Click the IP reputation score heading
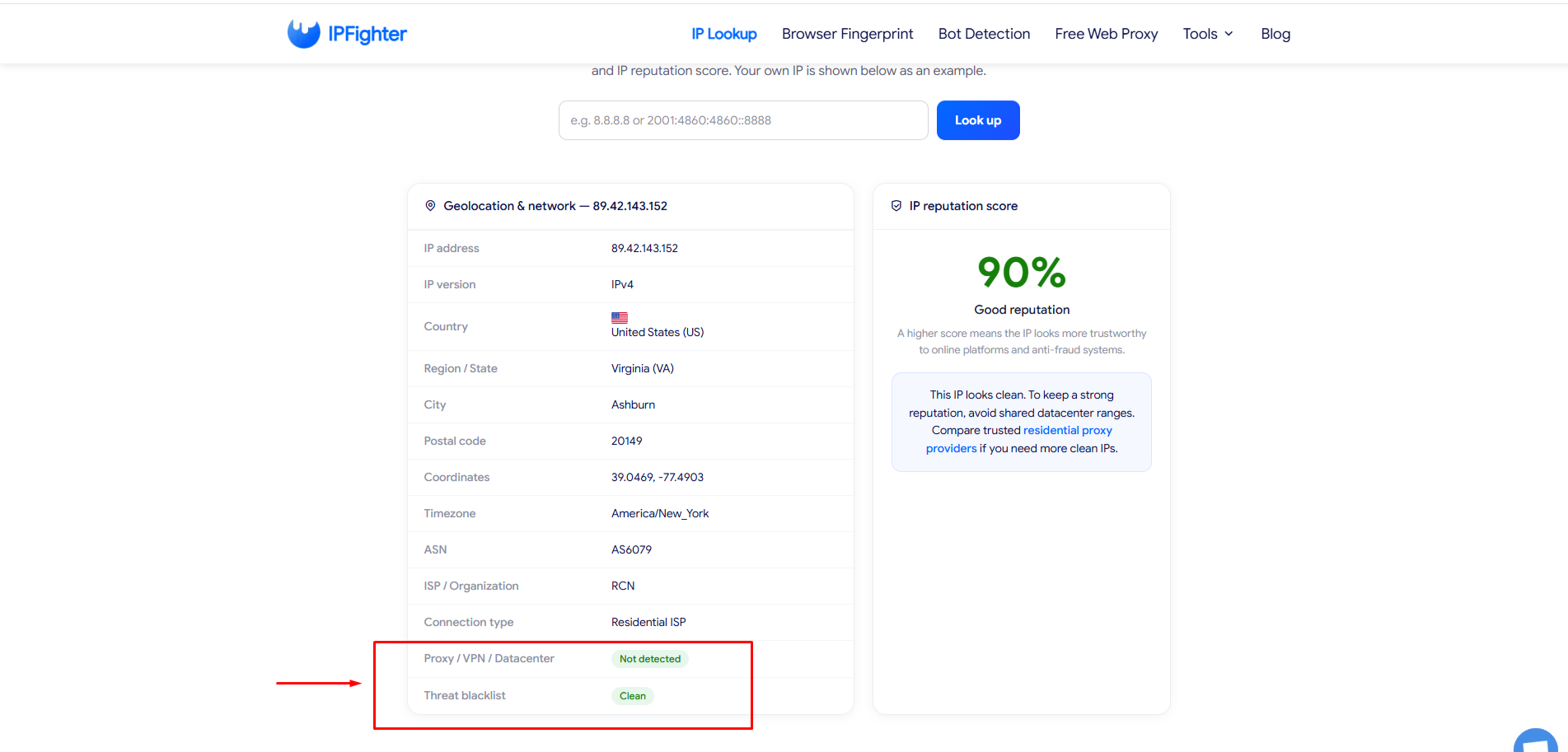 pos(963,206)
